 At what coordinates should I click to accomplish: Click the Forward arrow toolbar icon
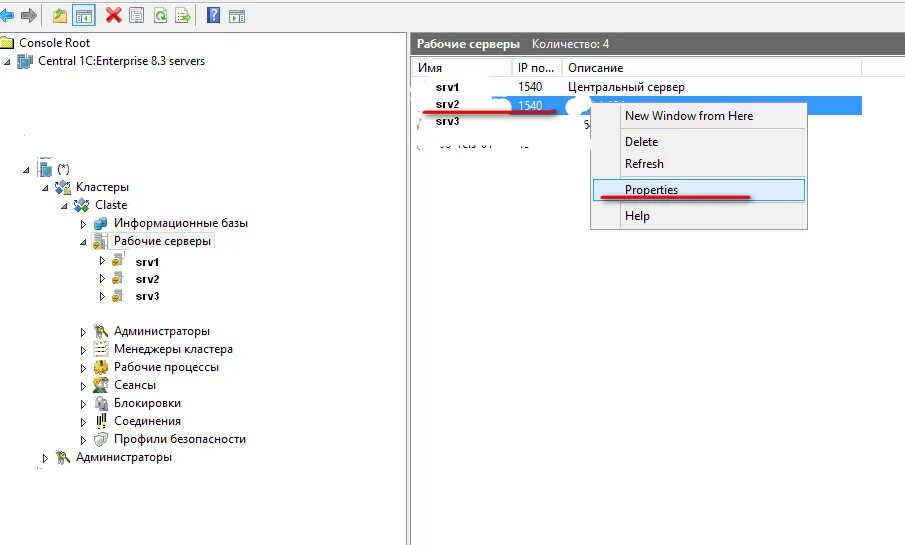coord(28,16)
